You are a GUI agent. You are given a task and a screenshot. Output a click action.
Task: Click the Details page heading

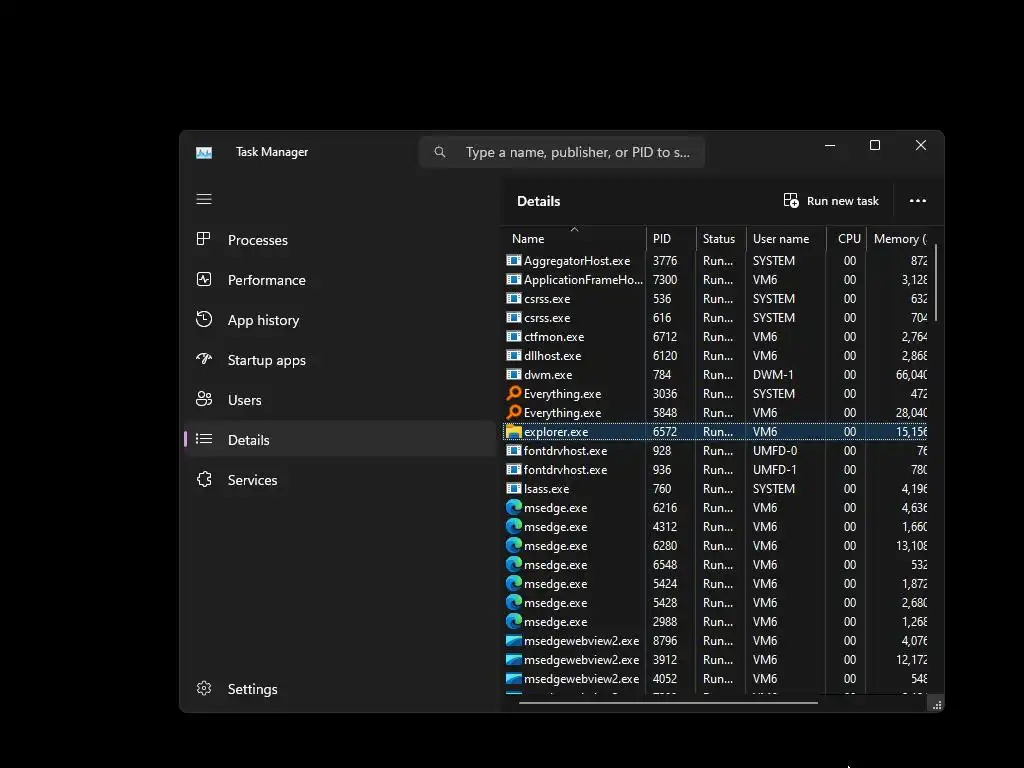(538, 201)
